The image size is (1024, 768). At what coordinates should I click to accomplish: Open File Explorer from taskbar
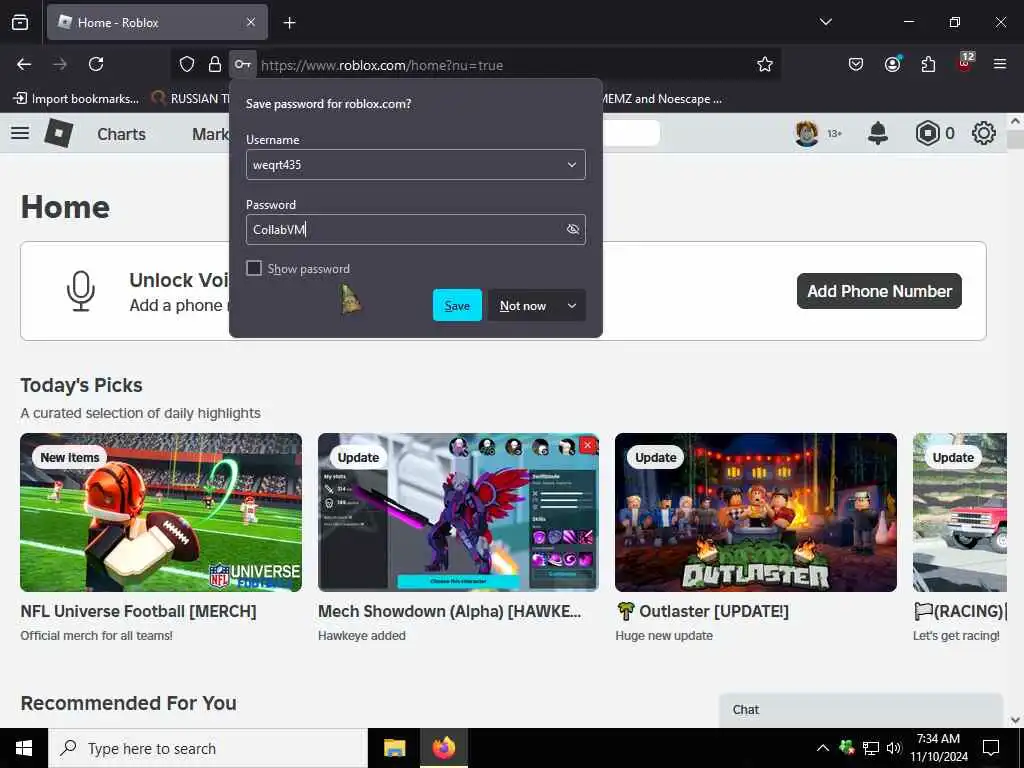pos(394,748)
